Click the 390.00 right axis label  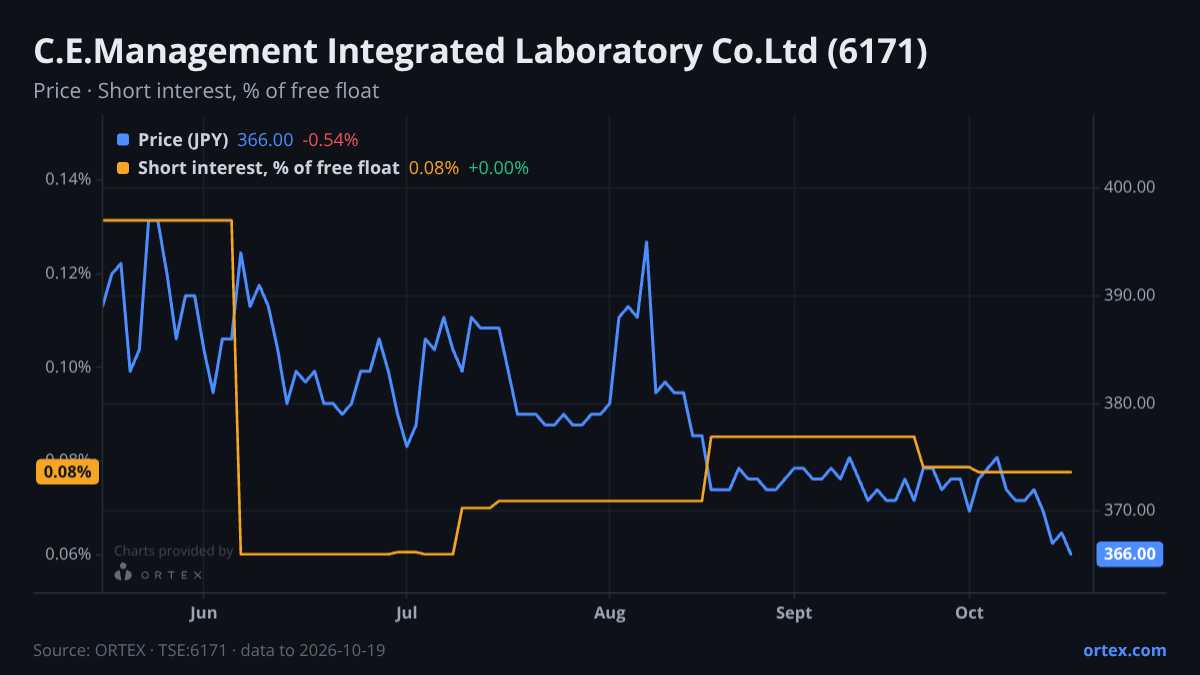click(x=1130, y=295)
